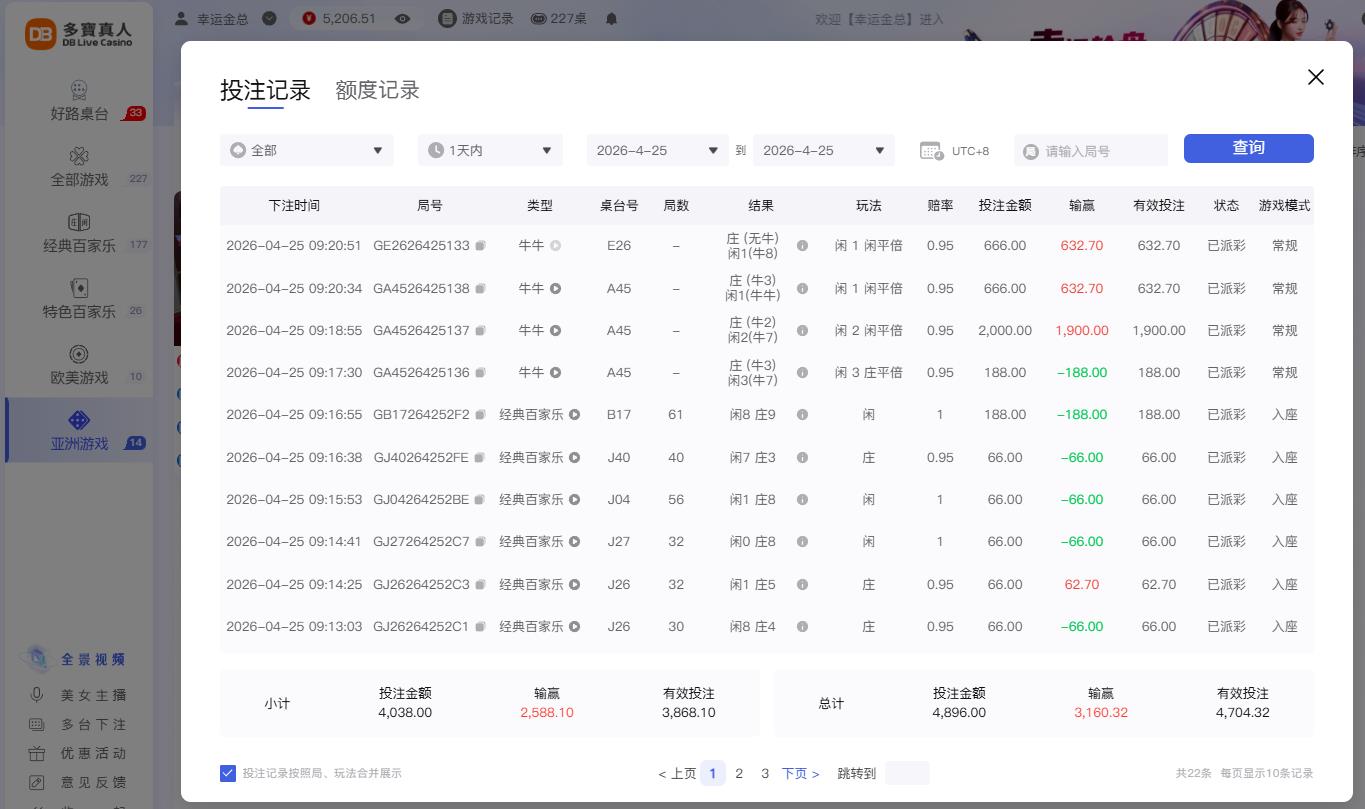The image size is (1365, 809).
Task: Open 全景视频 panoramic video
Action: click(78, 659)
